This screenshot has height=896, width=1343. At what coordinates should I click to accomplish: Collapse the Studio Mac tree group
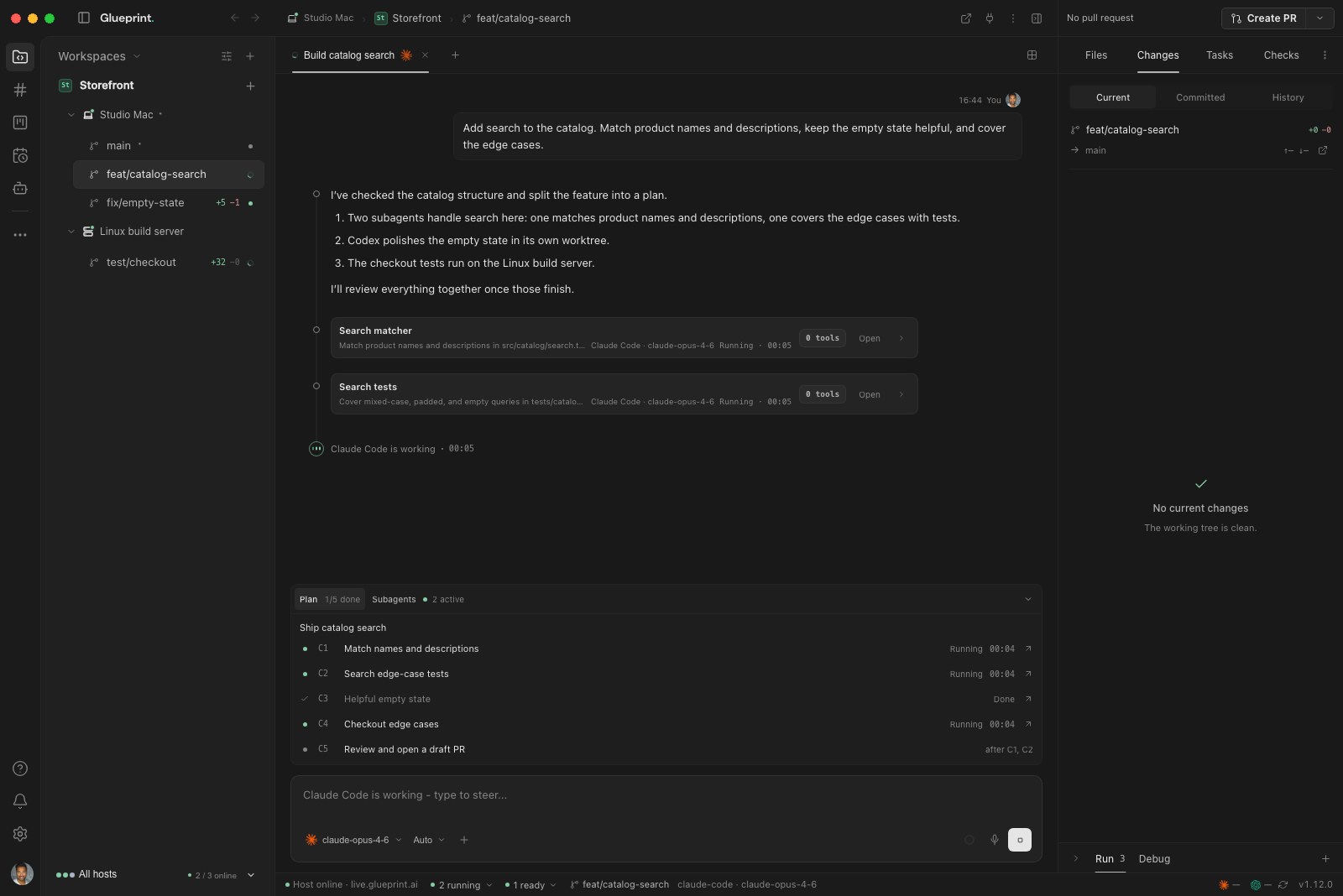(71, 115)
